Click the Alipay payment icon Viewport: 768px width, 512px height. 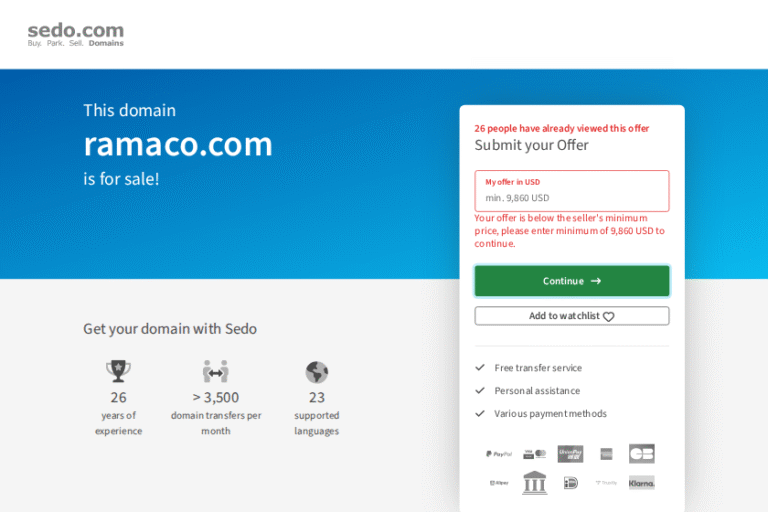(499, 483)
